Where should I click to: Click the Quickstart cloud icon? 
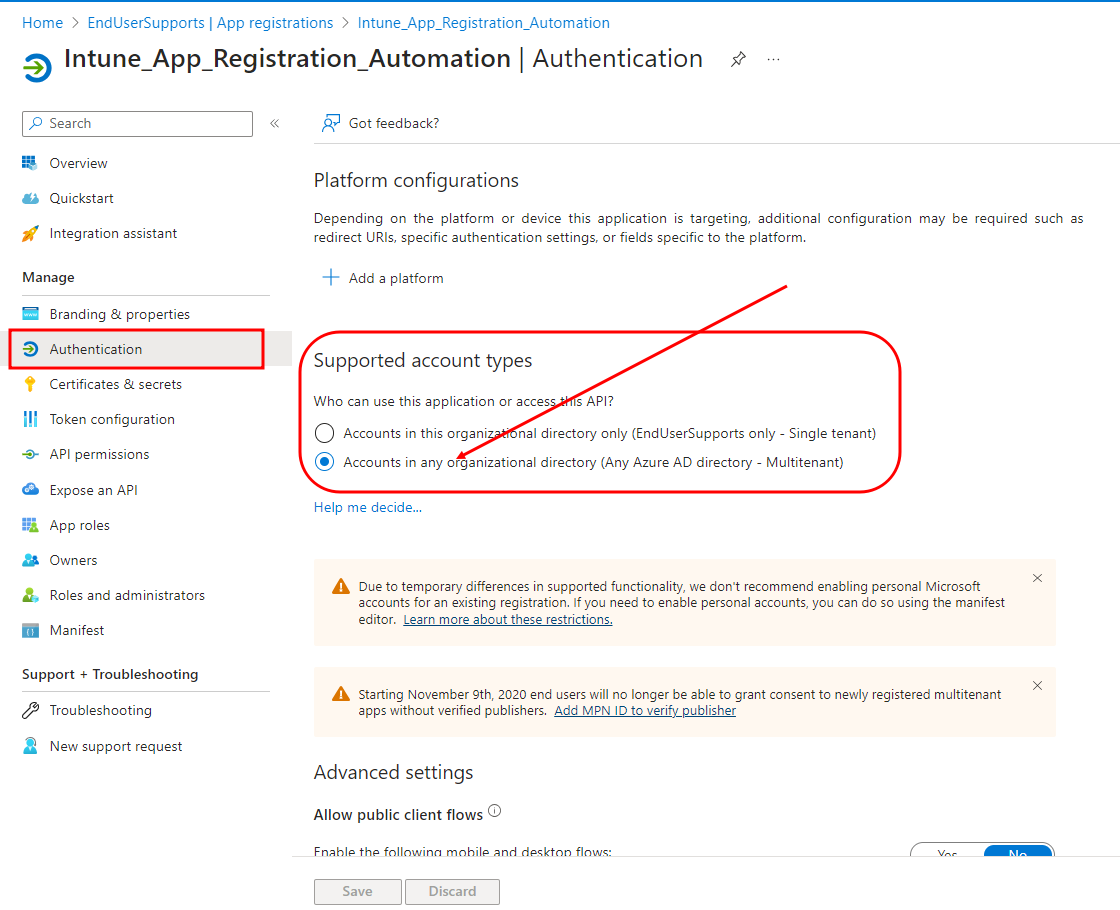pos(30,198)
